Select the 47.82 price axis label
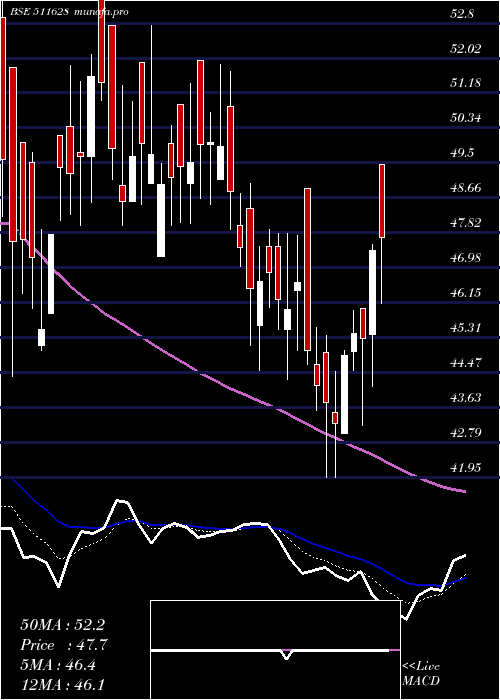The image size is (500, 700). tap(466, 223)
